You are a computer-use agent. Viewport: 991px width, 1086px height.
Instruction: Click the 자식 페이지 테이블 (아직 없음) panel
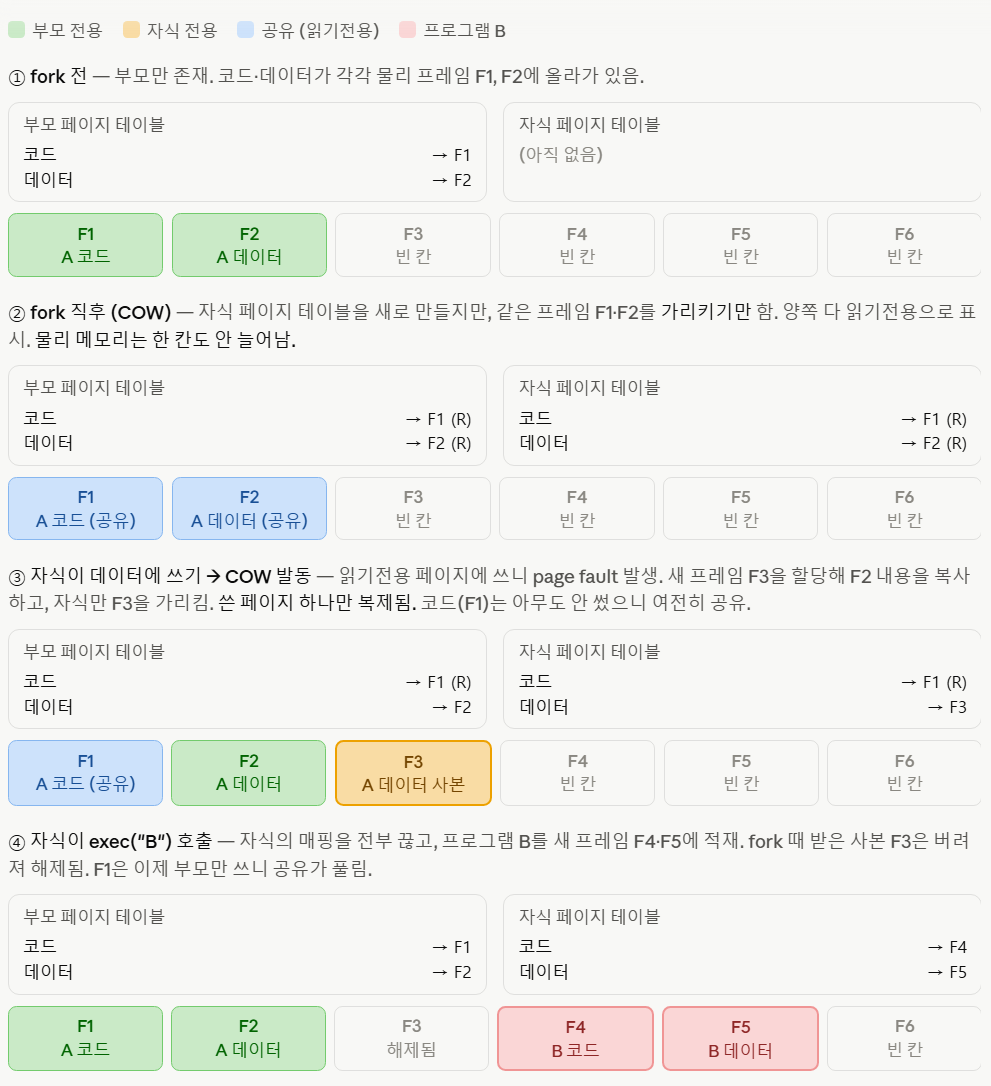[742, 152]
